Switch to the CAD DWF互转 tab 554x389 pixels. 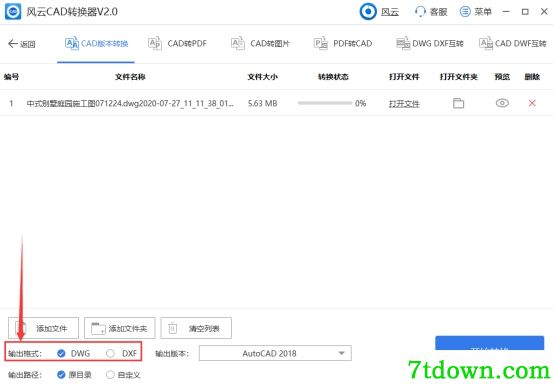coord(513,44)
